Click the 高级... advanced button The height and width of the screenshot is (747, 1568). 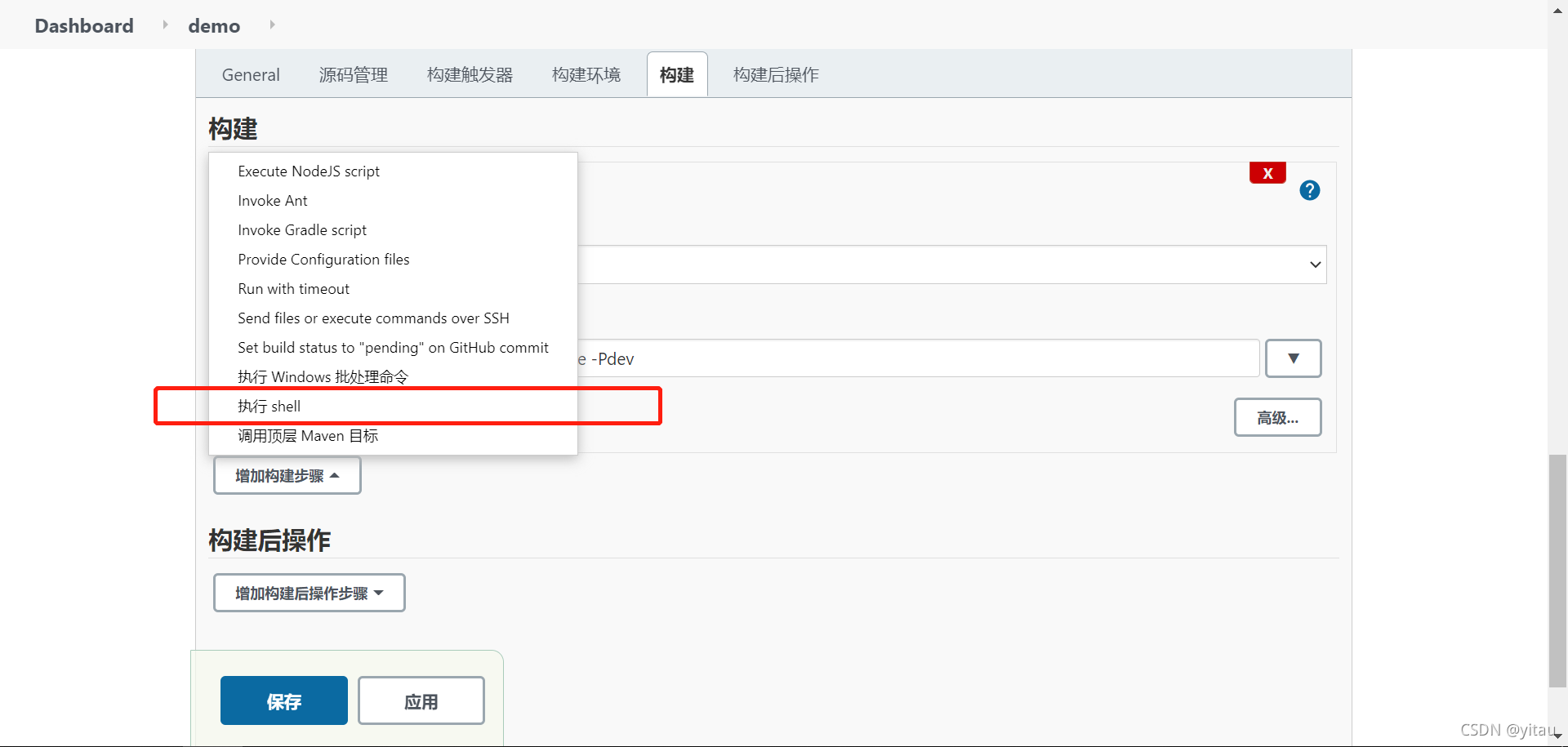[1278, 417]
